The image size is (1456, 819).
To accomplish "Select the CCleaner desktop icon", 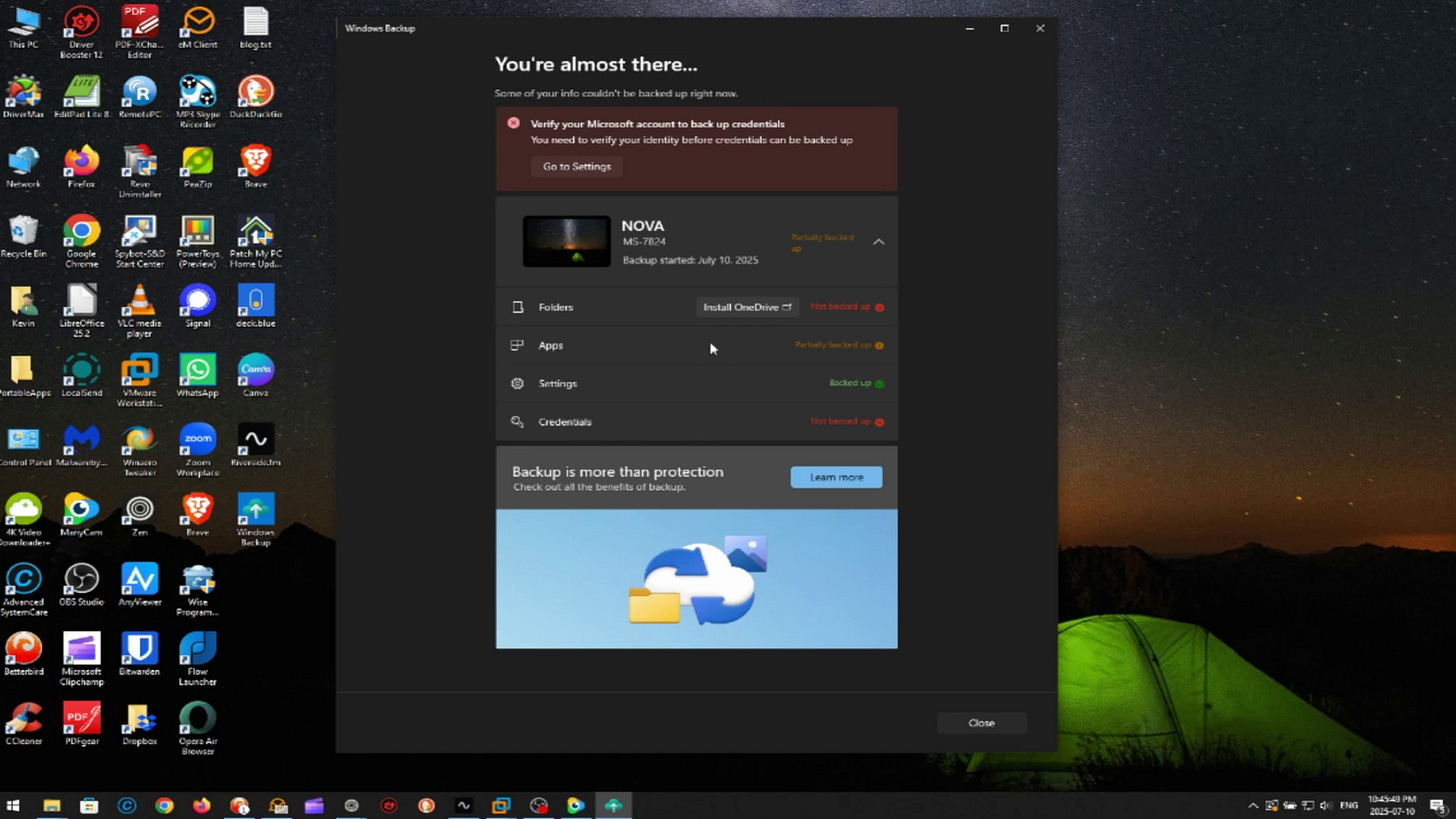I will [x=23, y=725].
